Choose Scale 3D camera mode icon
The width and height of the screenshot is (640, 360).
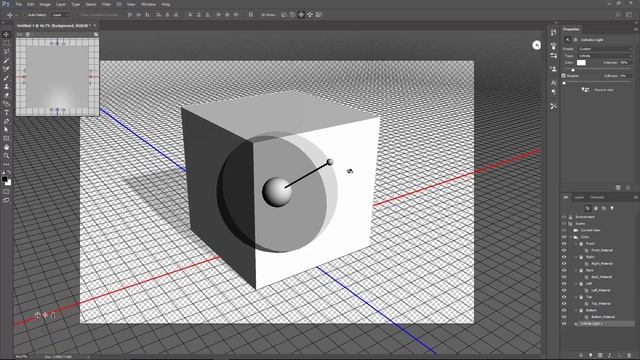(x=319, y=15)
